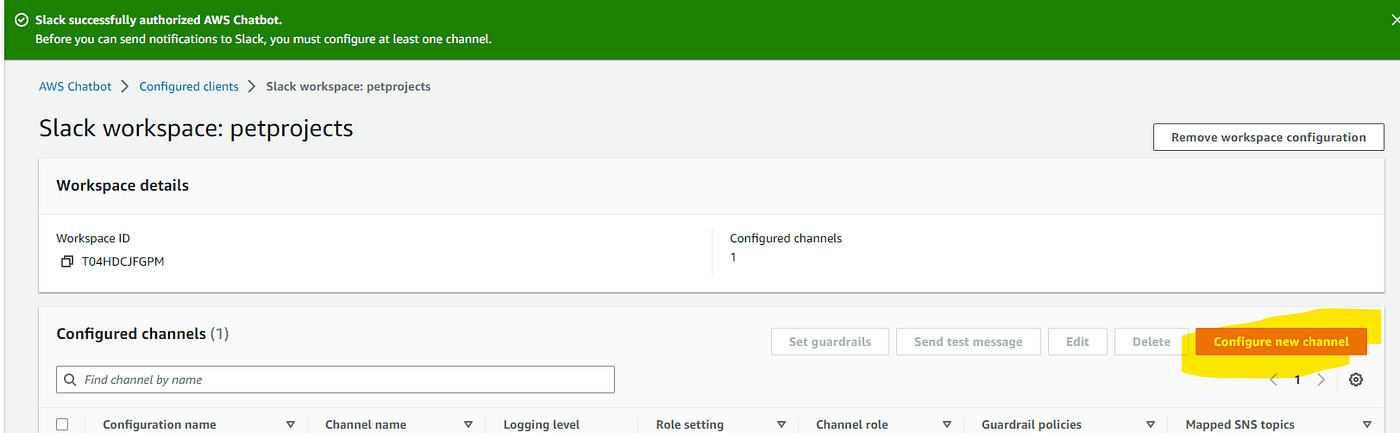
Task: Go to previous page of channels
Action: click(x=1274, y=380)
